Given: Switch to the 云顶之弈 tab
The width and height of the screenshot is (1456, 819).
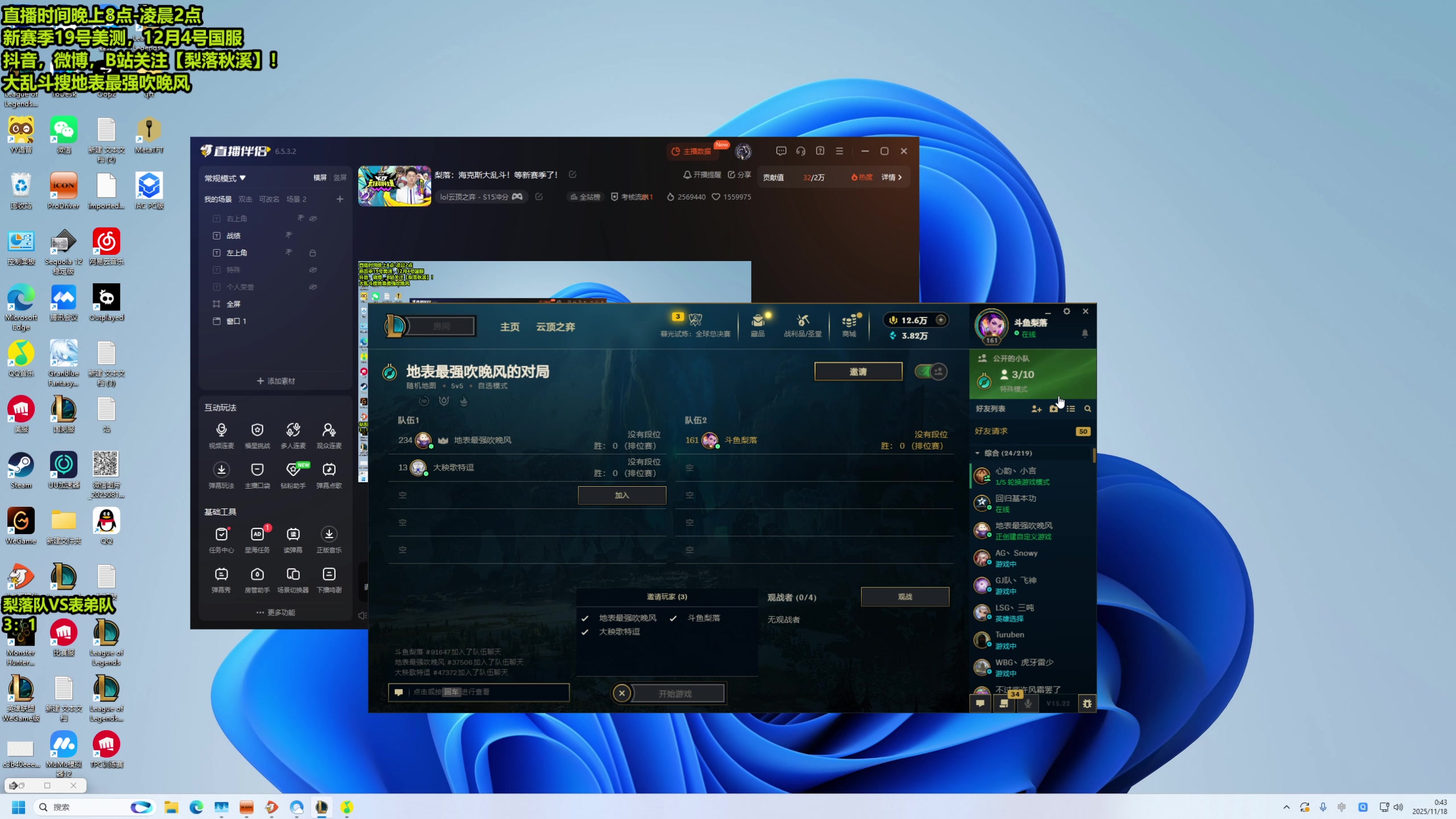Looking at the screenshot, I should click(555, 327).
